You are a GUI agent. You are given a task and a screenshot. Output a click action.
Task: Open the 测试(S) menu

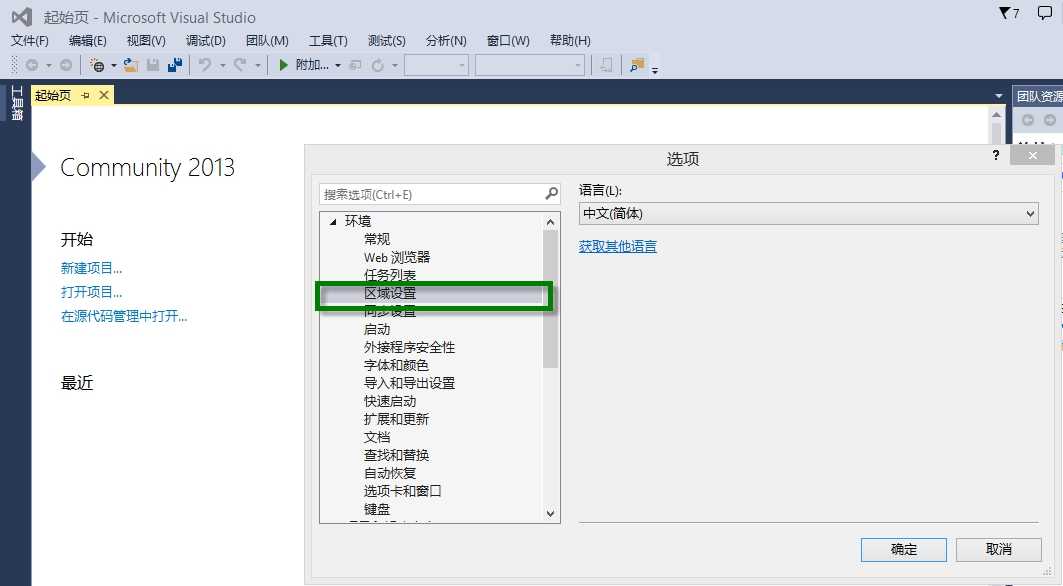386,41
